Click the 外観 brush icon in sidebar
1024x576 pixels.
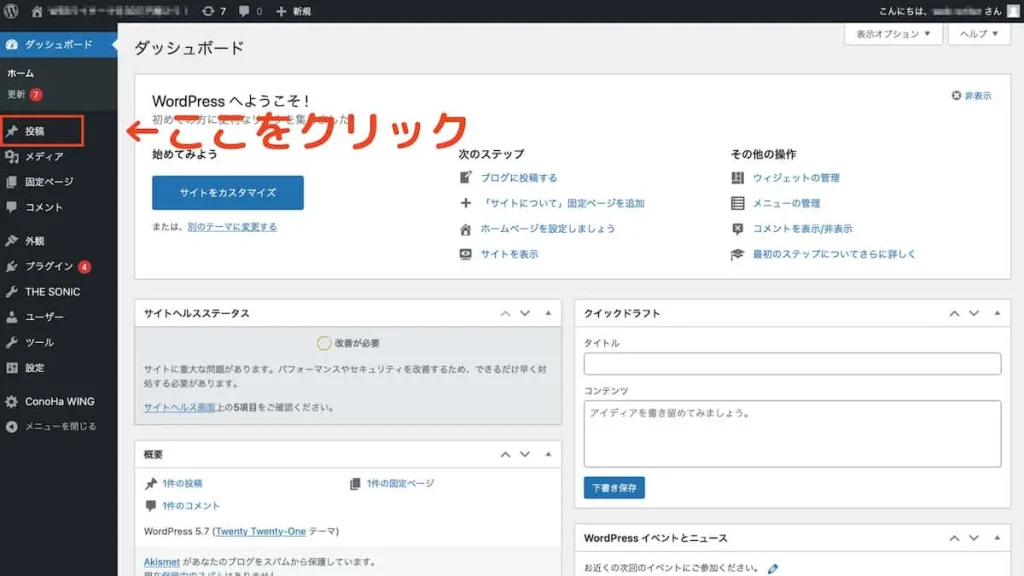click(12, 241)
